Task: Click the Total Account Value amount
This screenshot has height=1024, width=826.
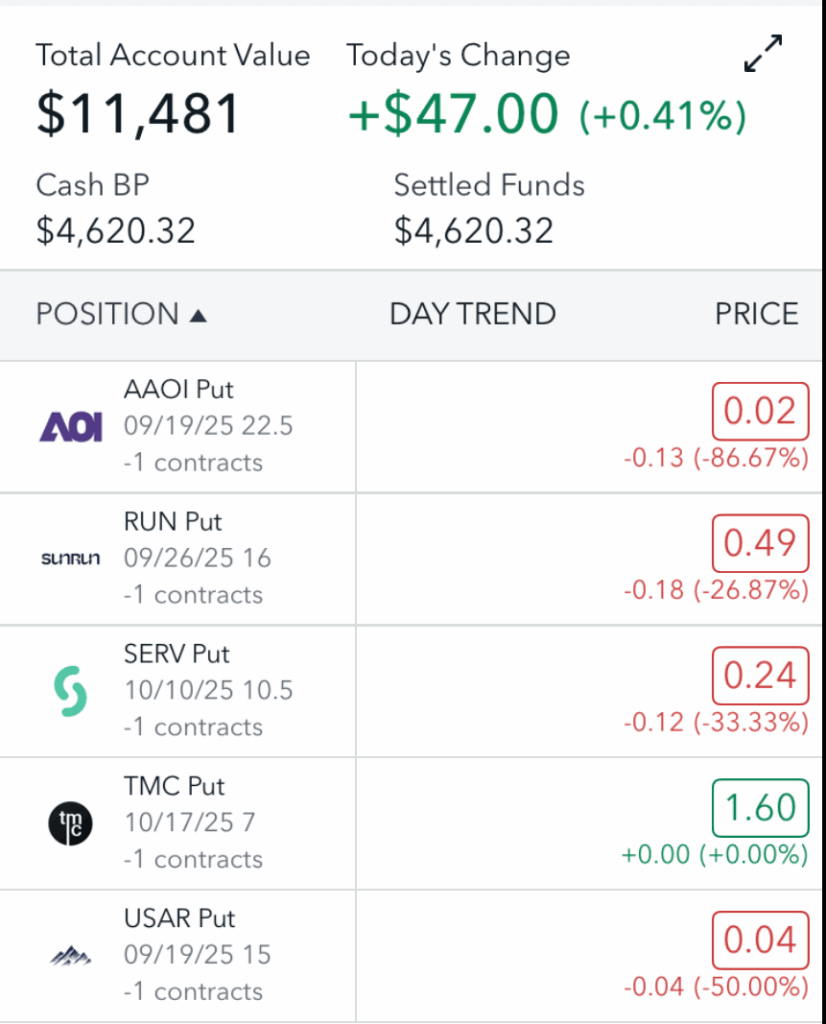Action: coord(138,113)
